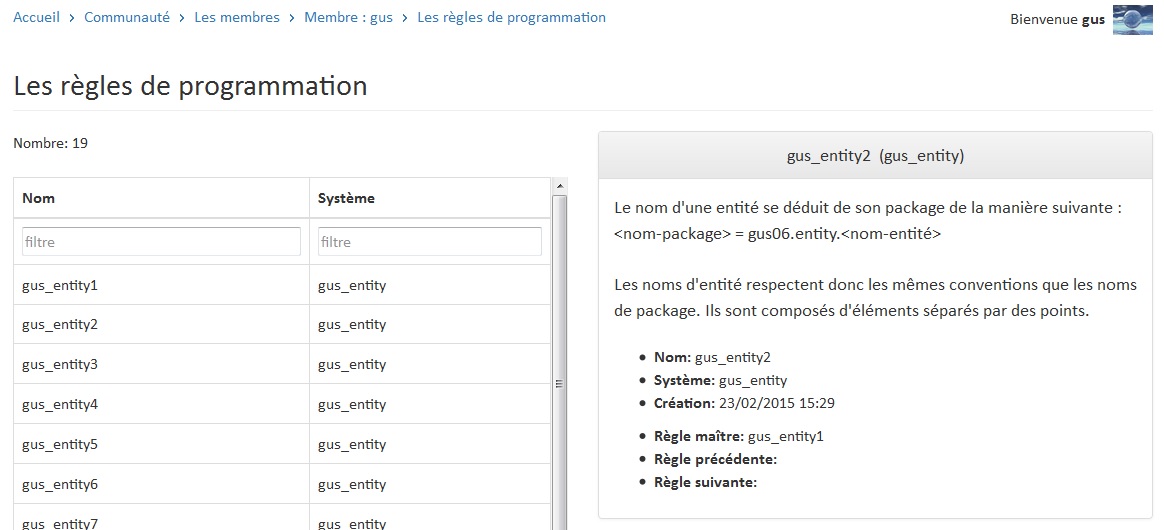Viewport: 1164px width, 530px height.
Task: Select the gus_entity5 row
Action: tap(282, 445)
